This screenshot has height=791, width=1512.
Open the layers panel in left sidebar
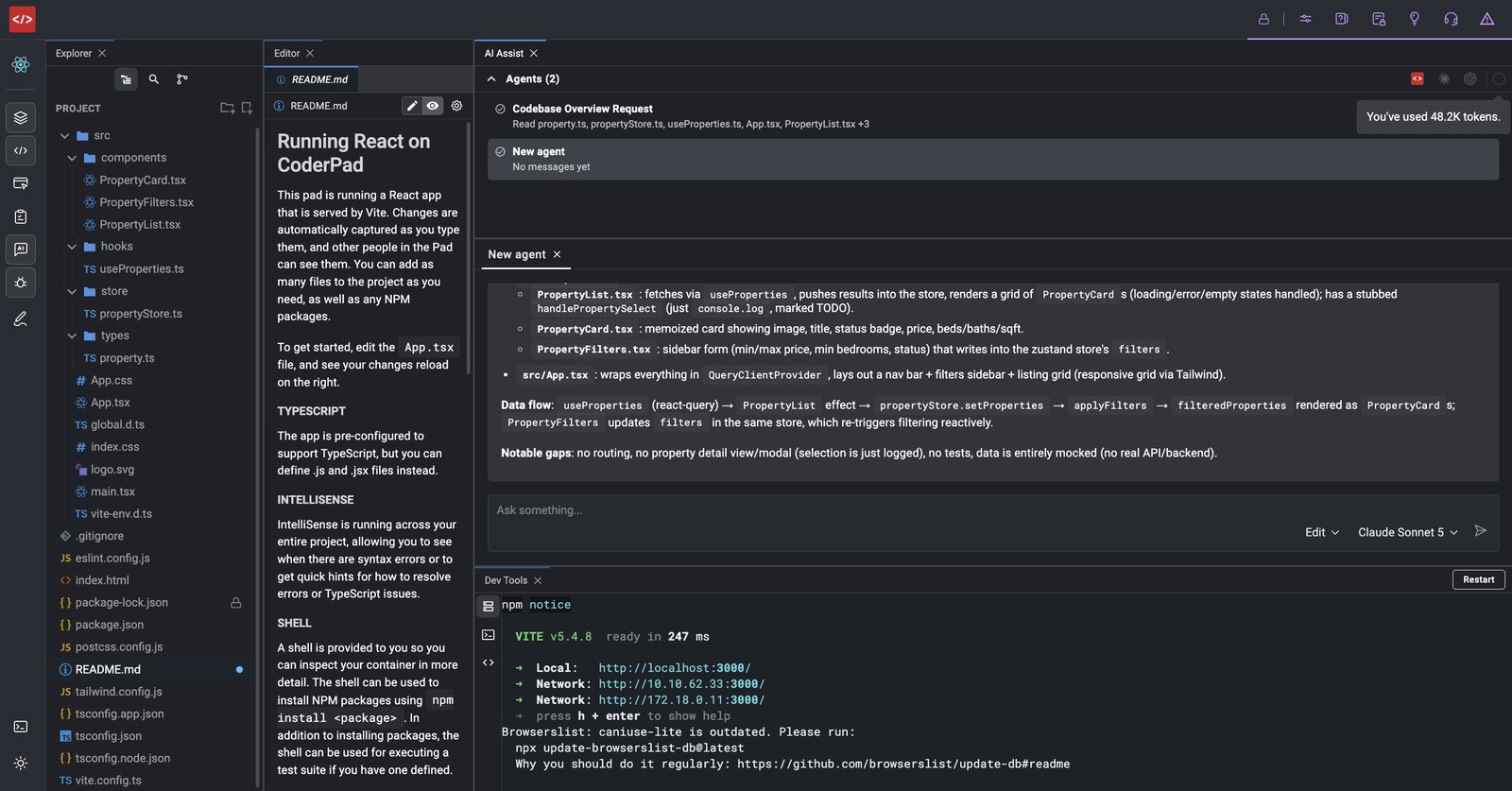tap(21, 117)
